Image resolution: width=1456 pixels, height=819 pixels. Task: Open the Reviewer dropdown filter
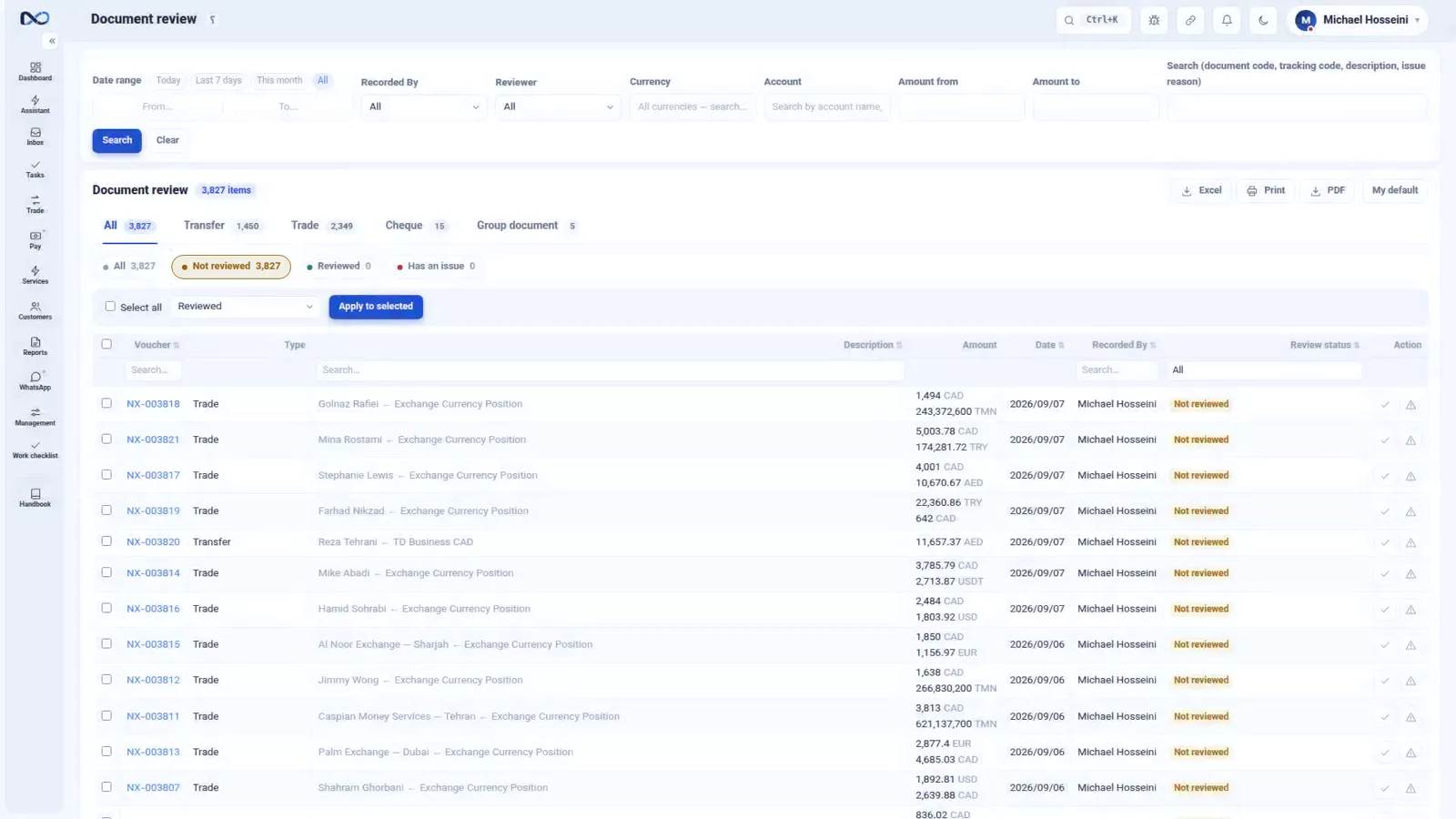558,106
